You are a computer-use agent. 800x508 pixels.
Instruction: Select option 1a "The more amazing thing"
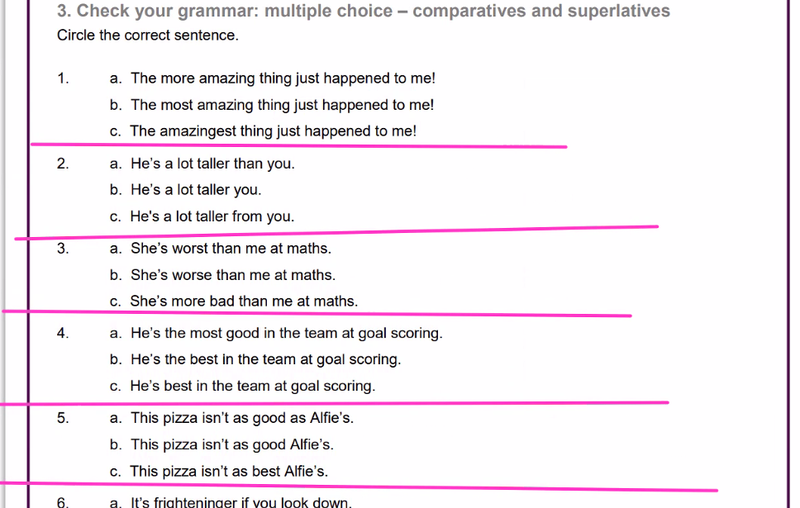(283, 78)
